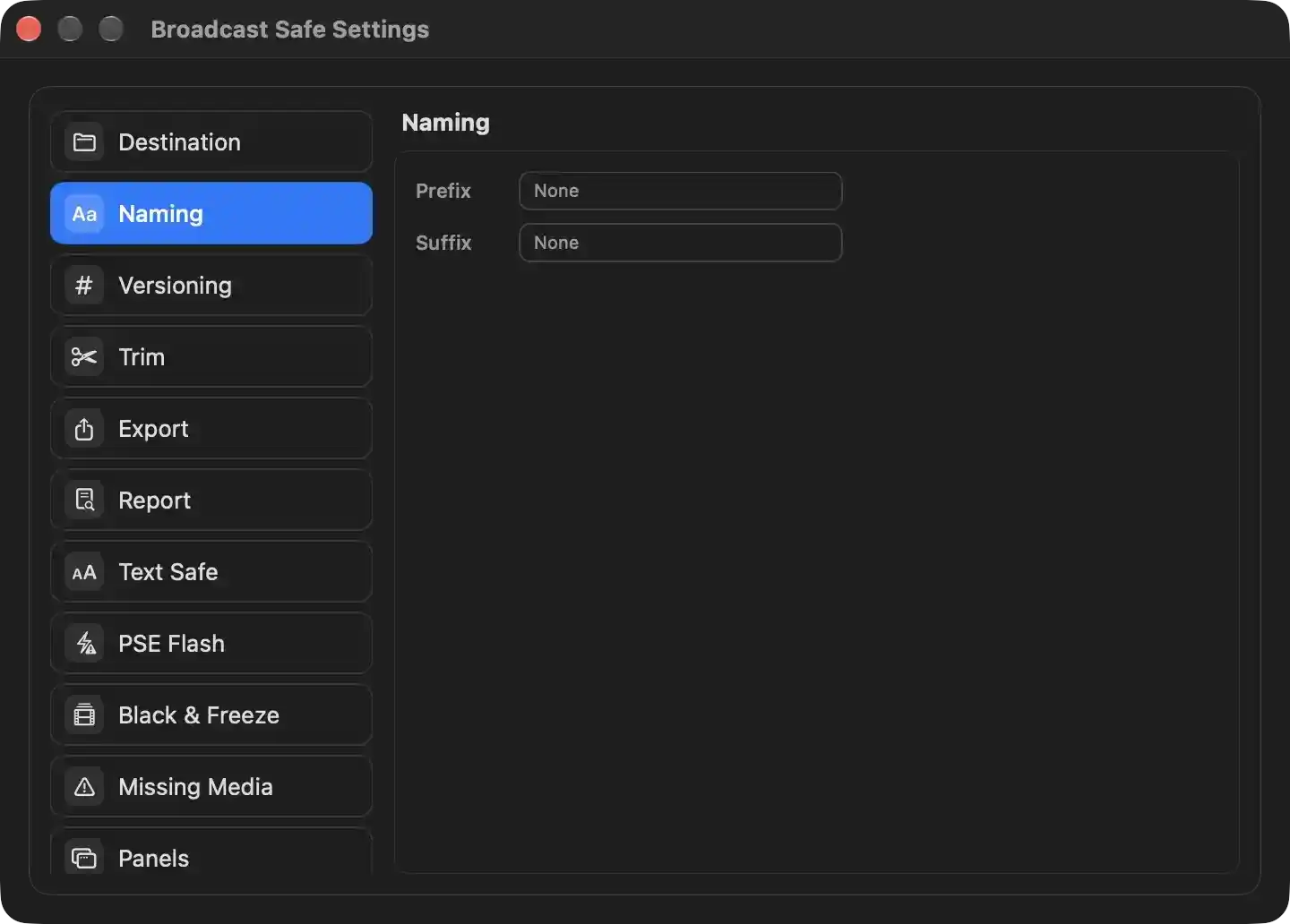Select the Naming label in sidebar

(x=160, y=214)
